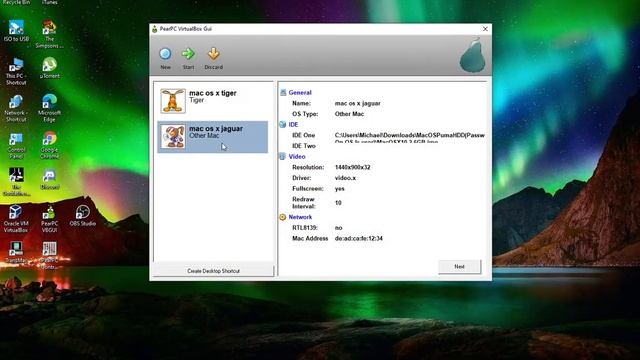Open the General settings section link
Image resolution: width=640 pixels, height=360 pixels.
[300, 93]
